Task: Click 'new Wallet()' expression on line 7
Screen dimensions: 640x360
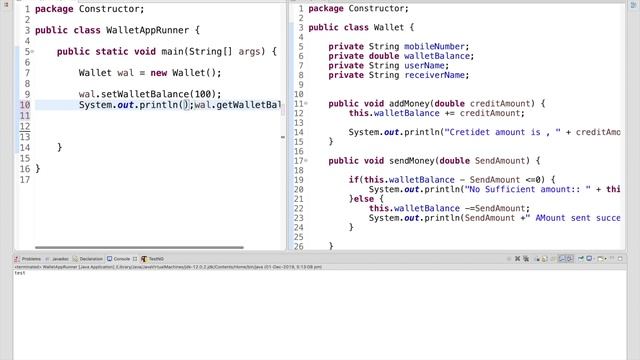Action: (x=183, y=73)
